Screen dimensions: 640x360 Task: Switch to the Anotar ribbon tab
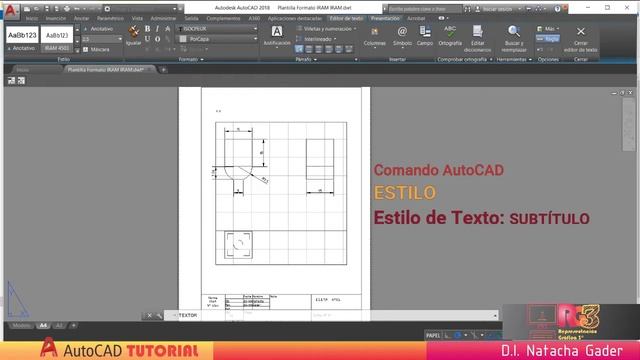click(82, 18)
